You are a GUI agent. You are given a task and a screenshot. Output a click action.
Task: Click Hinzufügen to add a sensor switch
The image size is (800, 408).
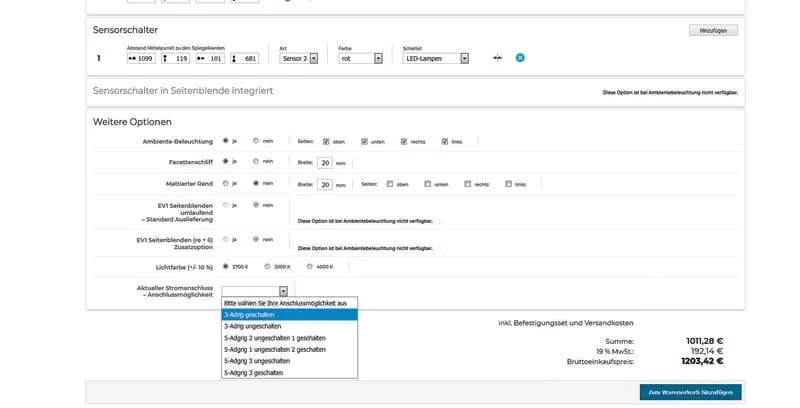click(714, 30)
